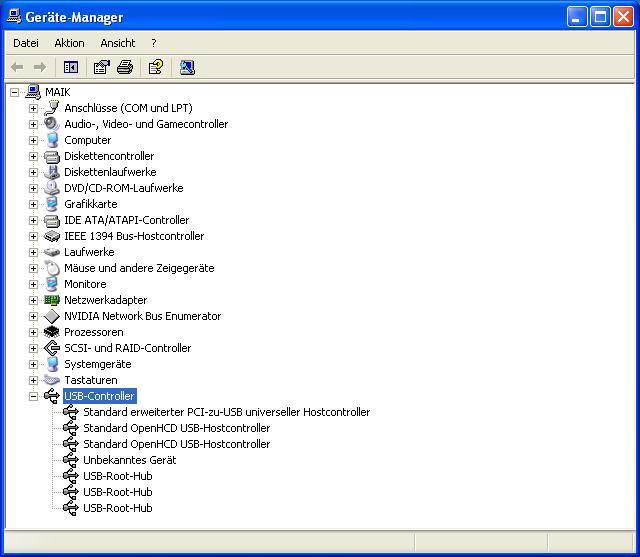Click the NVIDIA Network Bus Enumerator icon
640x557 pixels.
pos(52,316)
